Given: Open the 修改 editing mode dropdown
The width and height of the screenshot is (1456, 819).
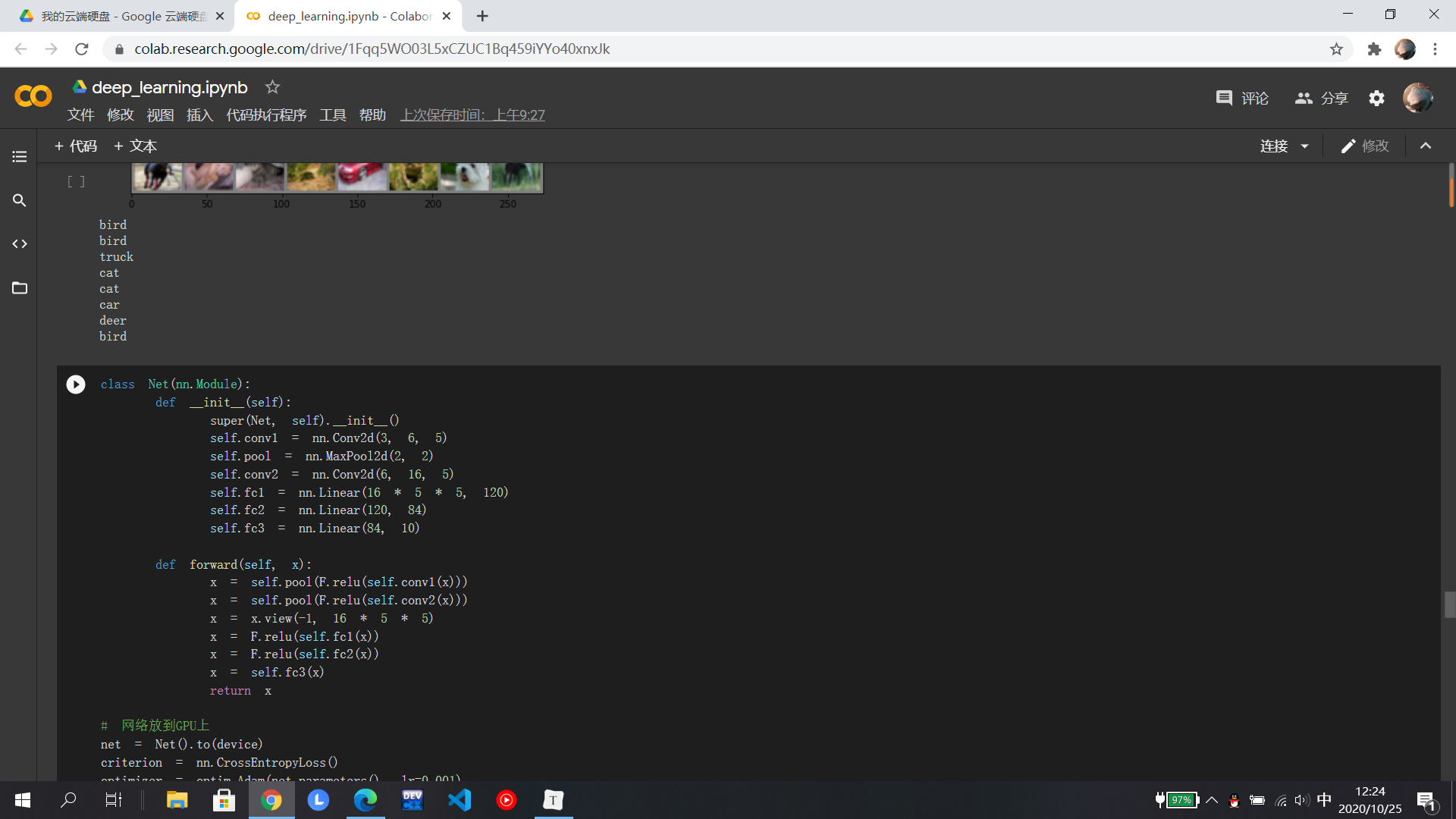Looking at the screenshot, I should [x=1365, y=146].
